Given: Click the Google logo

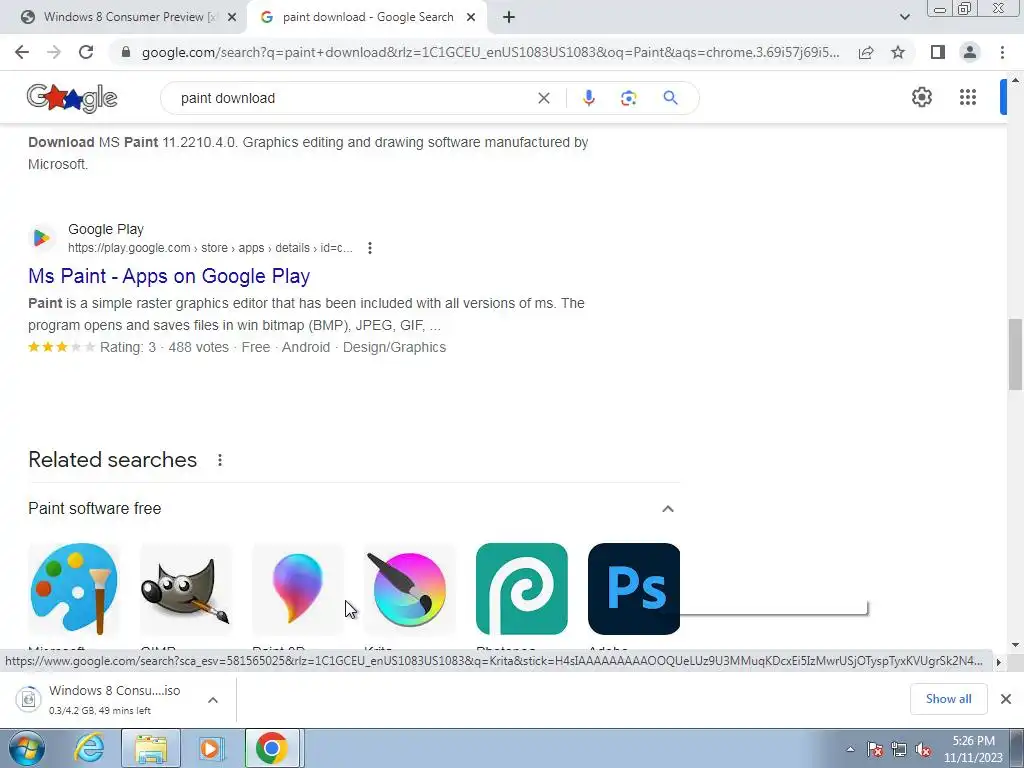Looking at the screenshot, I should (x=72, y=98).
